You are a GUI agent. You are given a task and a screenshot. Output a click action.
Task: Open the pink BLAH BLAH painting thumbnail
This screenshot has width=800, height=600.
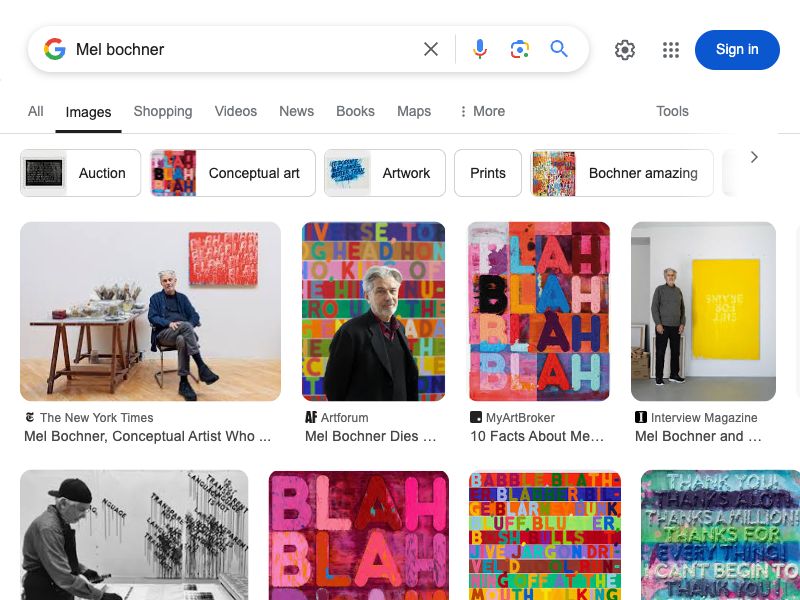coord(359,535)
